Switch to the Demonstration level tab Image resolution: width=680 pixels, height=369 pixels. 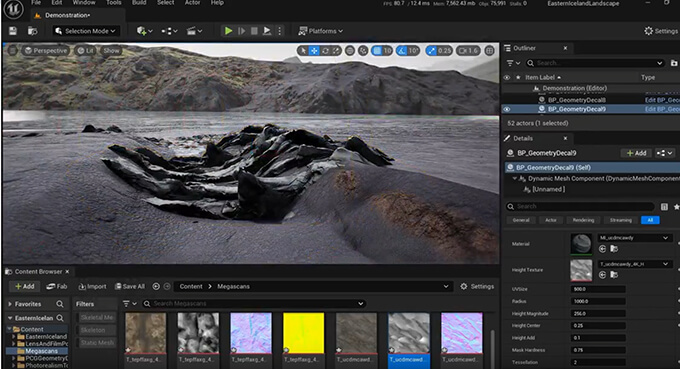pos(67,15)
